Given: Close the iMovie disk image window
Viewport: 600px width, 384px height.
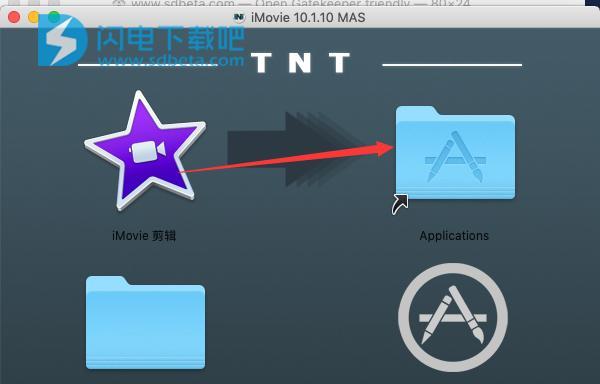Looking at the screenshot, I should click(14, 17).
